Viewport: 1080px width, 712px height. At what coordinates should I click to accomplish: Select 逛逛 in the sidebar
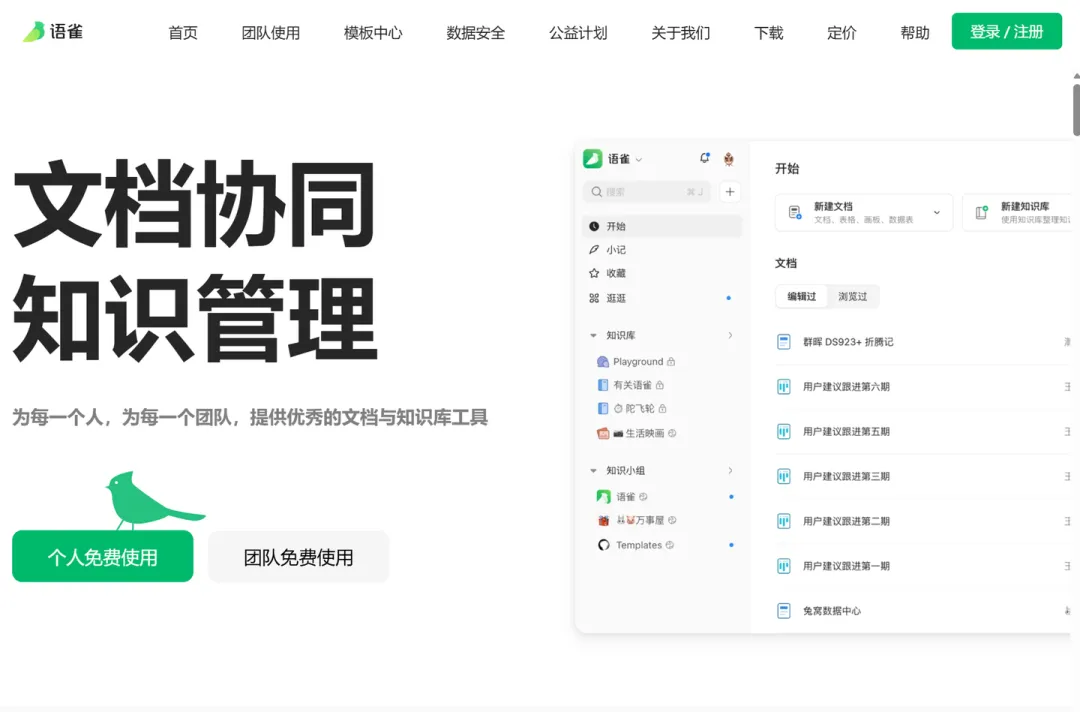[663, 298]
